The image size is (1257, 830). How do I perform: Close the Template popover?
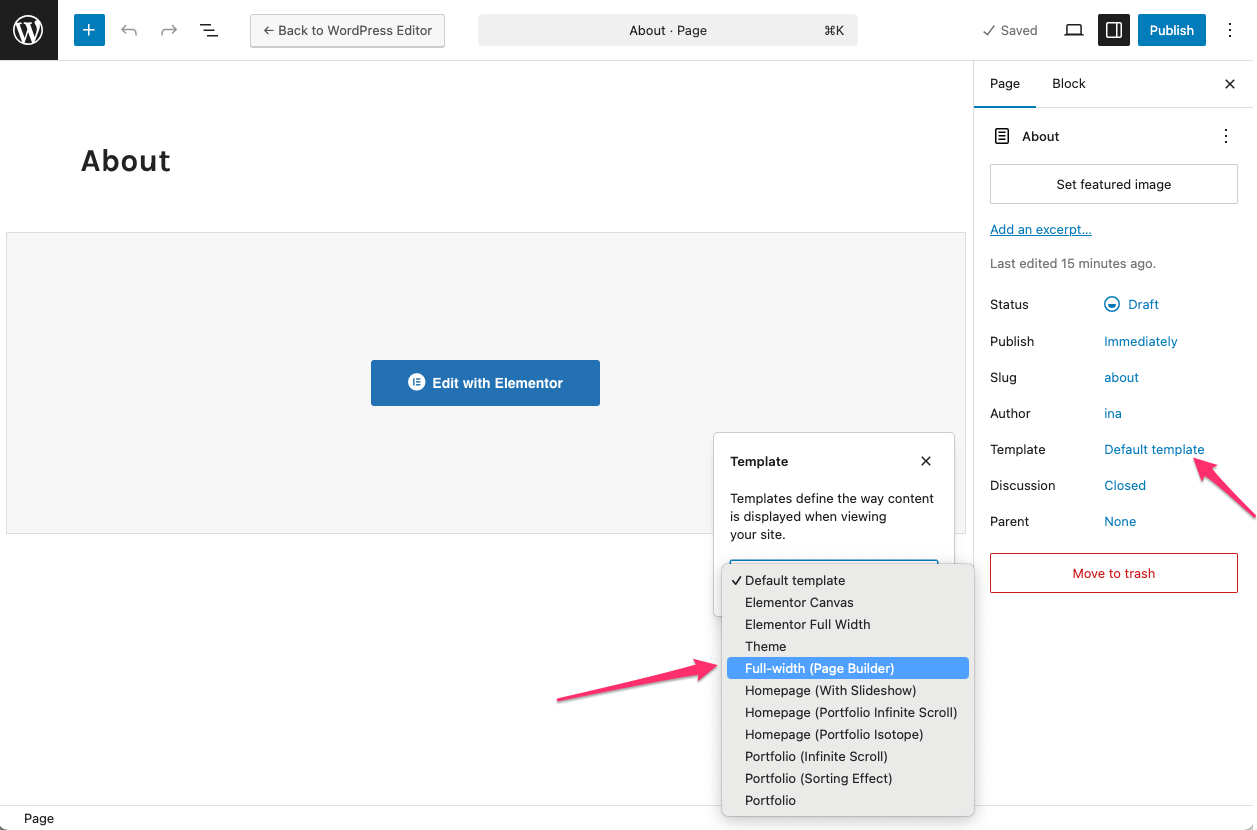(926, 461)
